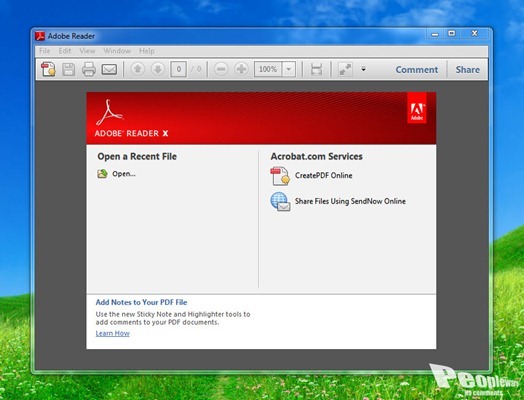Click the zoom in plus icon
The width and height of the screenshot is (524, 400).
(x=241, y=69)
